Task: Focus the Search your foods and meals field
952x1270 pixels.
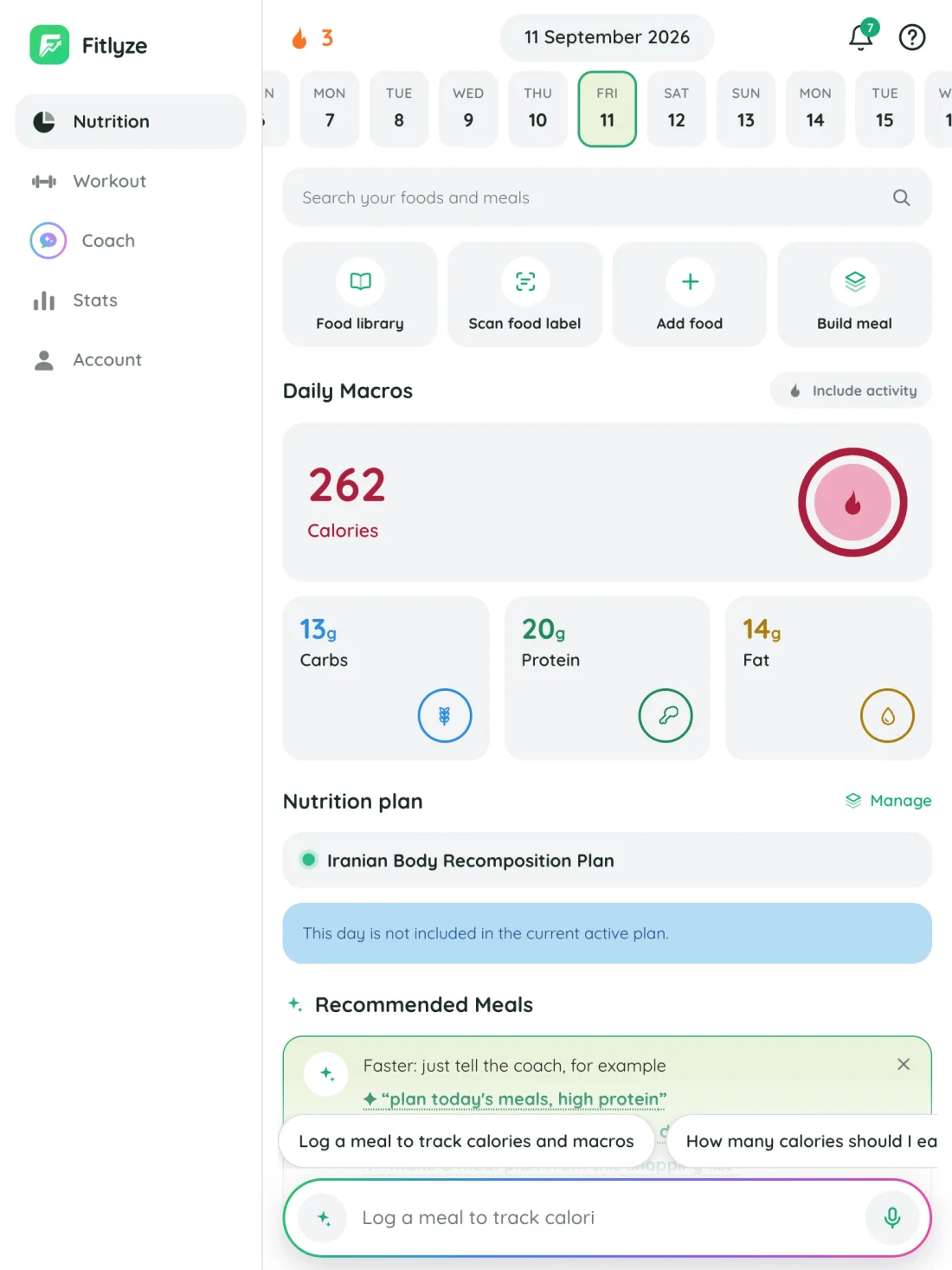Action: coord(608,197)
